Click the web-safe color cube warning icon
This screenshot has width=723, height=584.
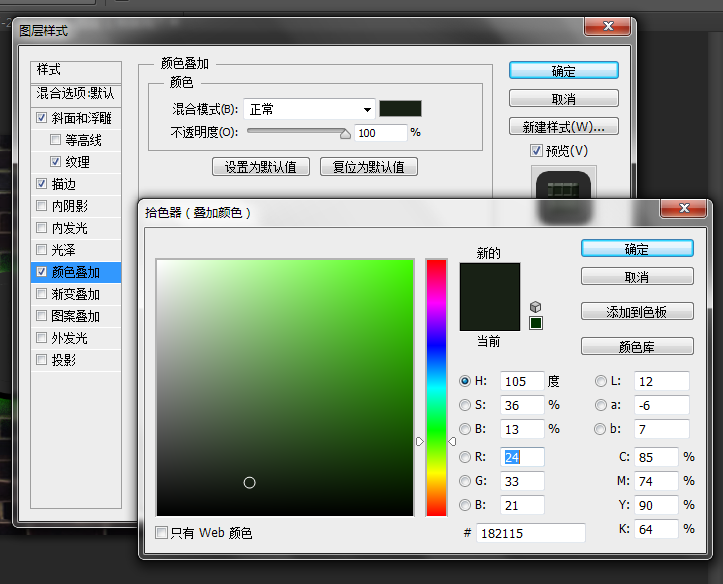point(536,306)
